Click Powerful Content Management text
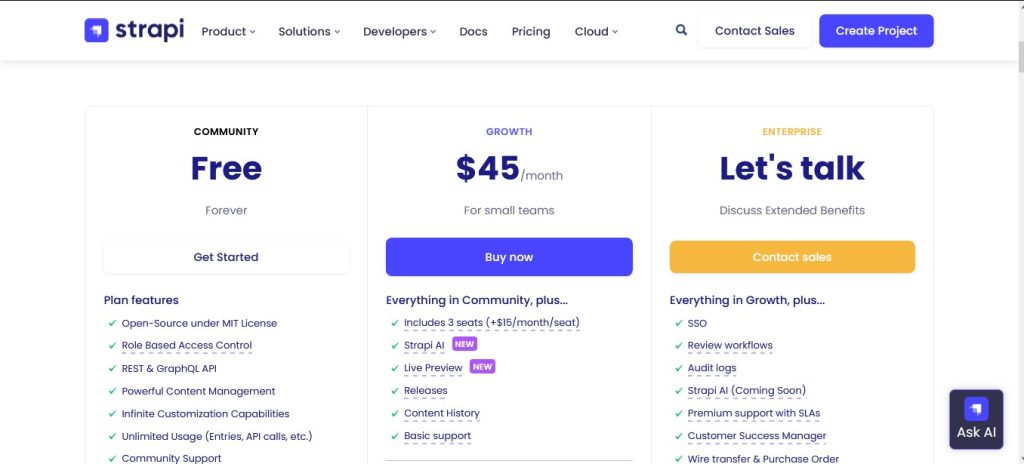Screen dimensions: 1024x464 coord(199,391)
